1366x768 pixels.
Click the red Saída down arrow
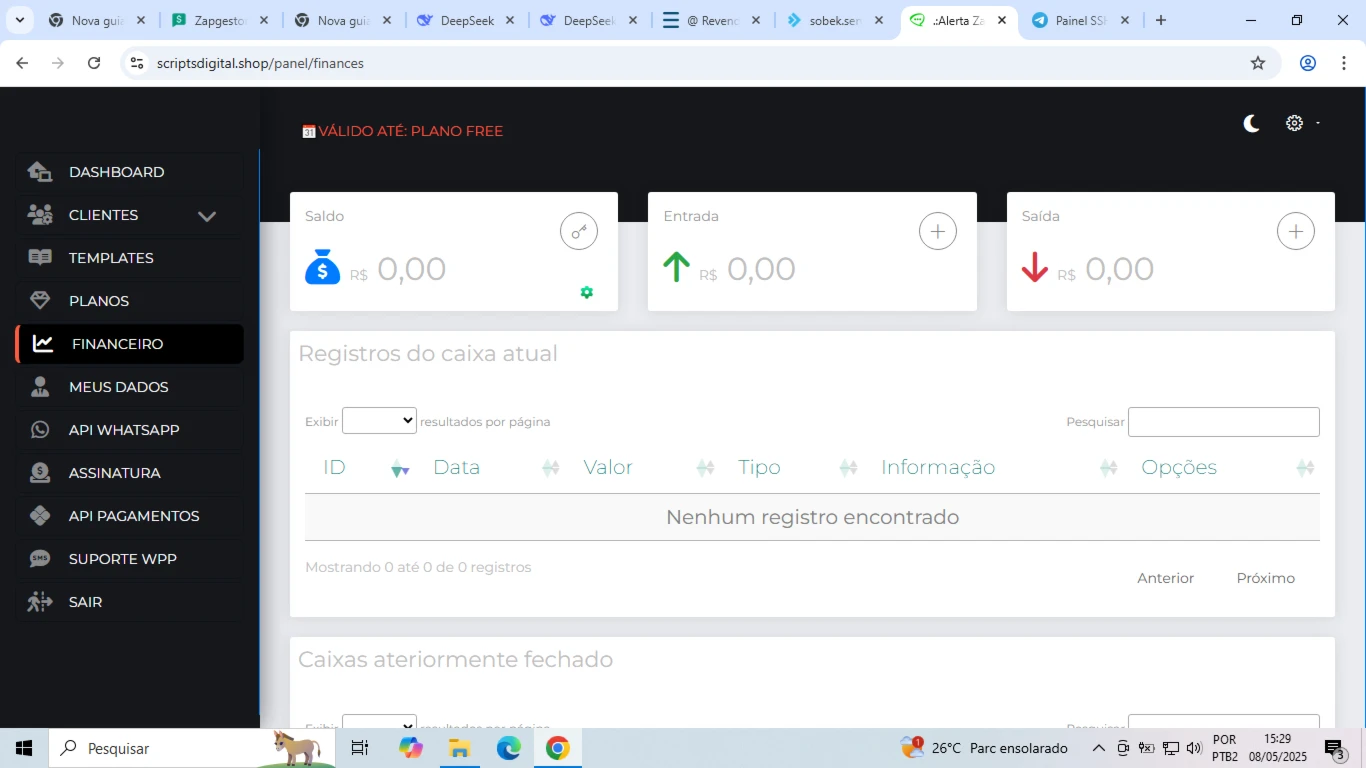[1035, 267]
